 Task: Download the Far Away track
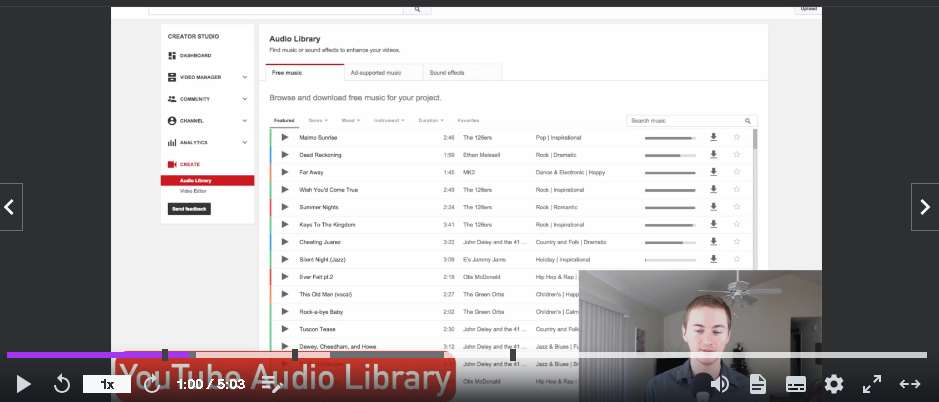tap(713, 172)
